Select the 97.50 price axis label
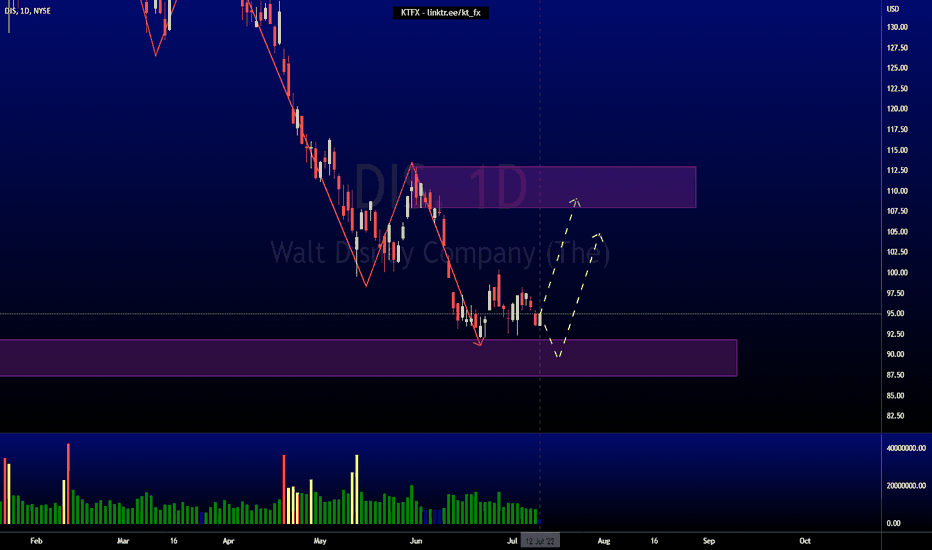Image resolution: width=932 pixels, height=550 pixels. pyautogui.click(x=895, y=294)
